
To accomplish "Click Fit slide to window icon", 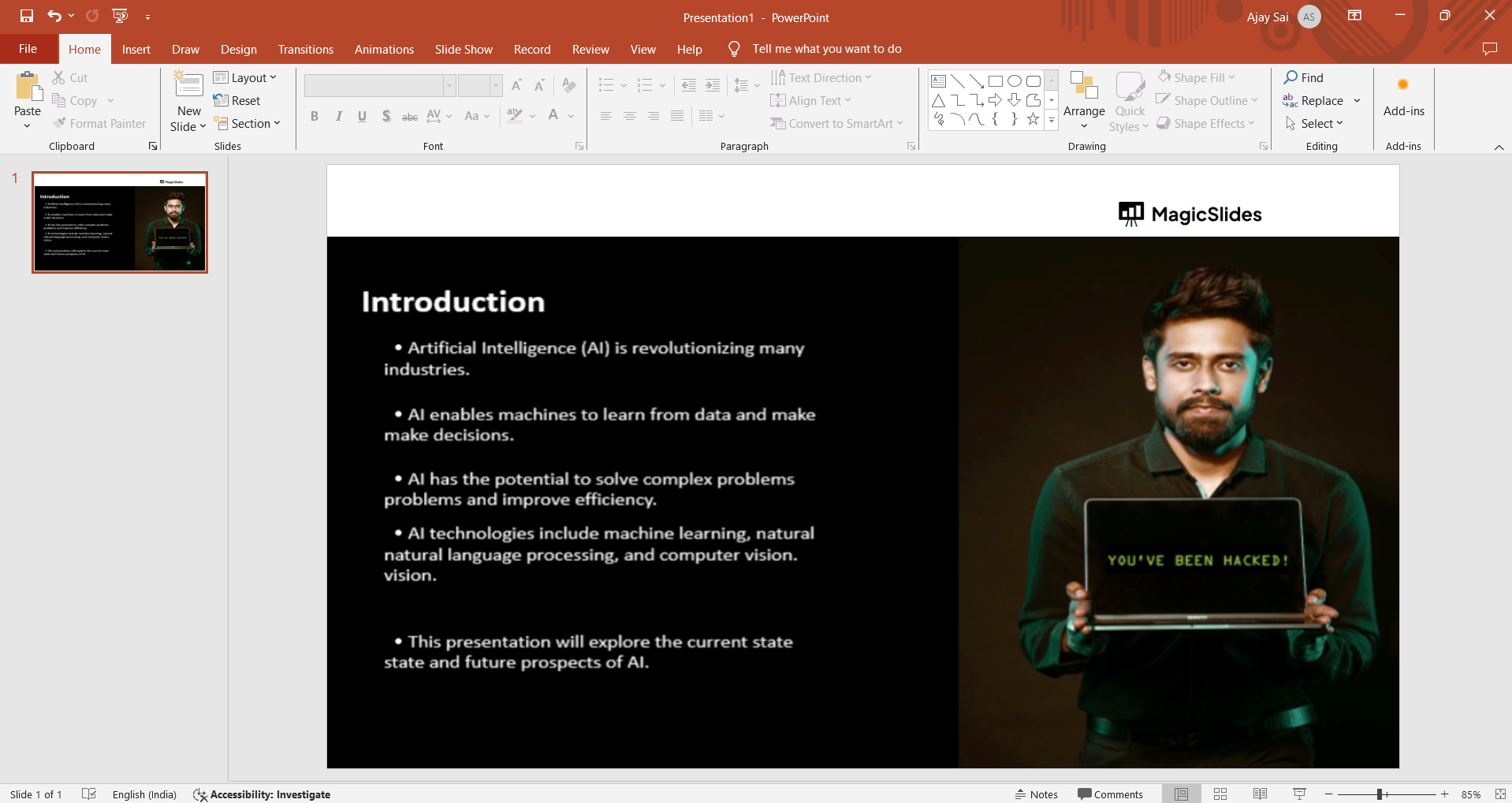I will 1500,794.
